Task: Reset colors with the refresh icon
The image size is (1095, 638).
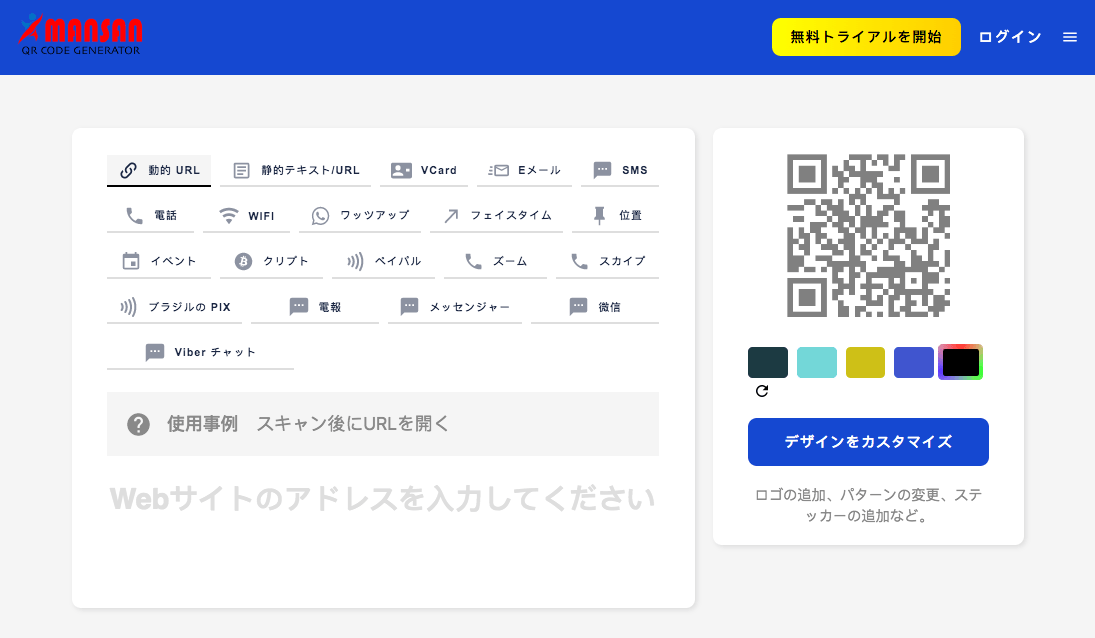Action: pos(762,391)
